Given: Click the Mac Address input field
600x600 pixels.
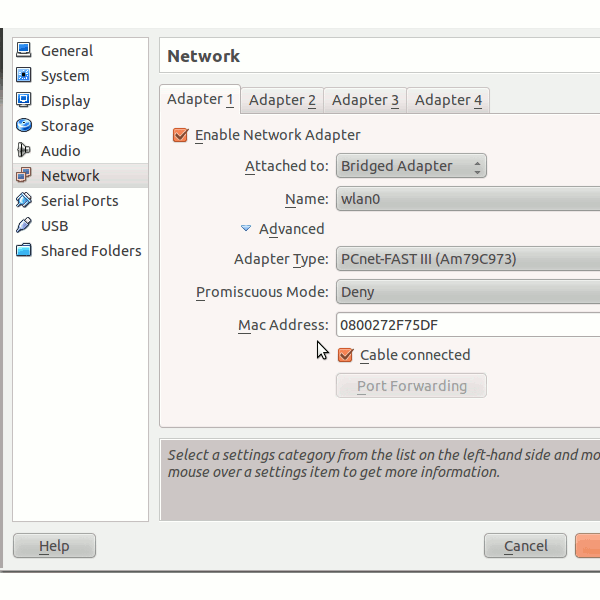Looking at the screenshot, I should (467, 325).
